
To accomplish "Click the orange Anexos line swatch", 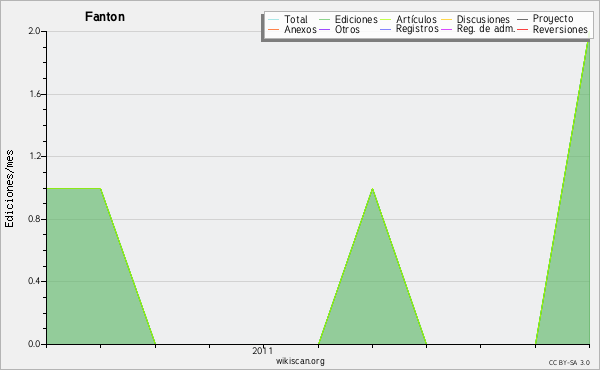I will pyautogui.click(x=274, y=29).
